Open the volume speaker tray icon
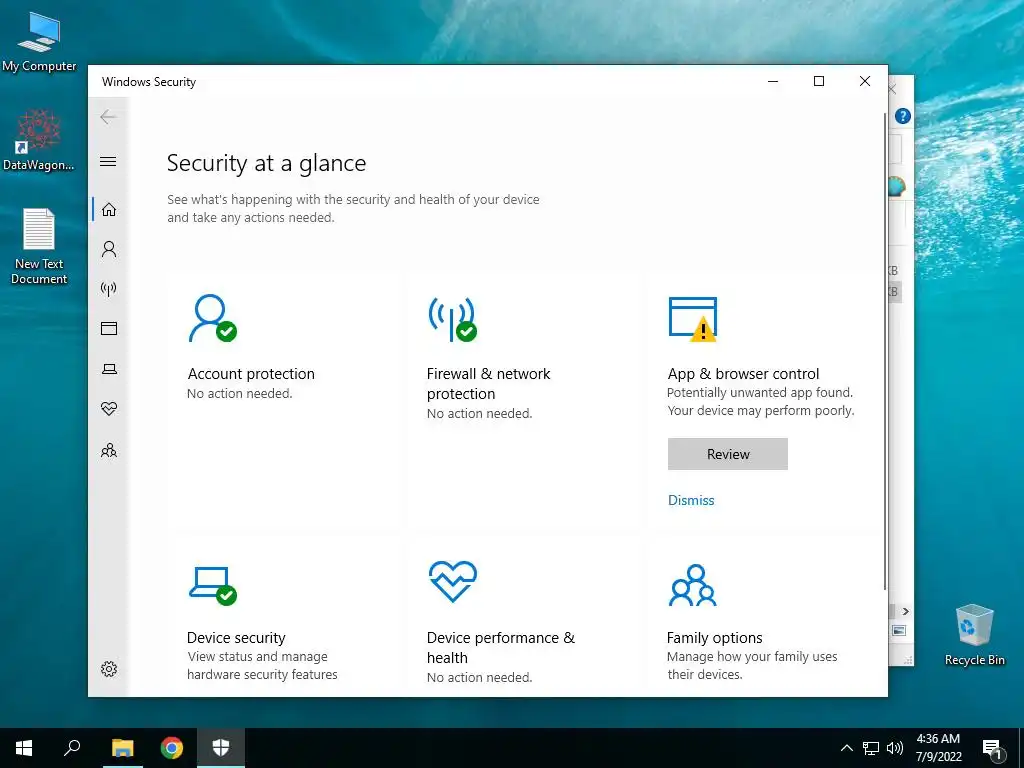Image resolution: width=1024 pixels, height=768 pixels. pyautogui.click(x=895, y=748)
